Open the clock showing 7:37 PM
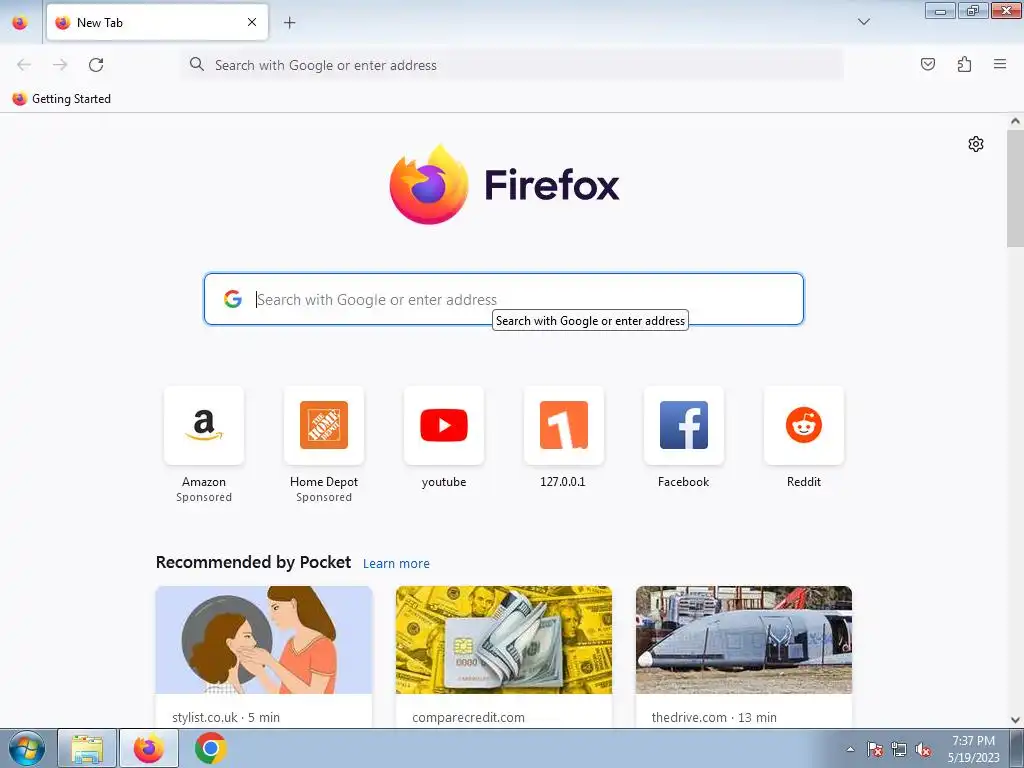1024x768 pixels. (x=973, y=748)
